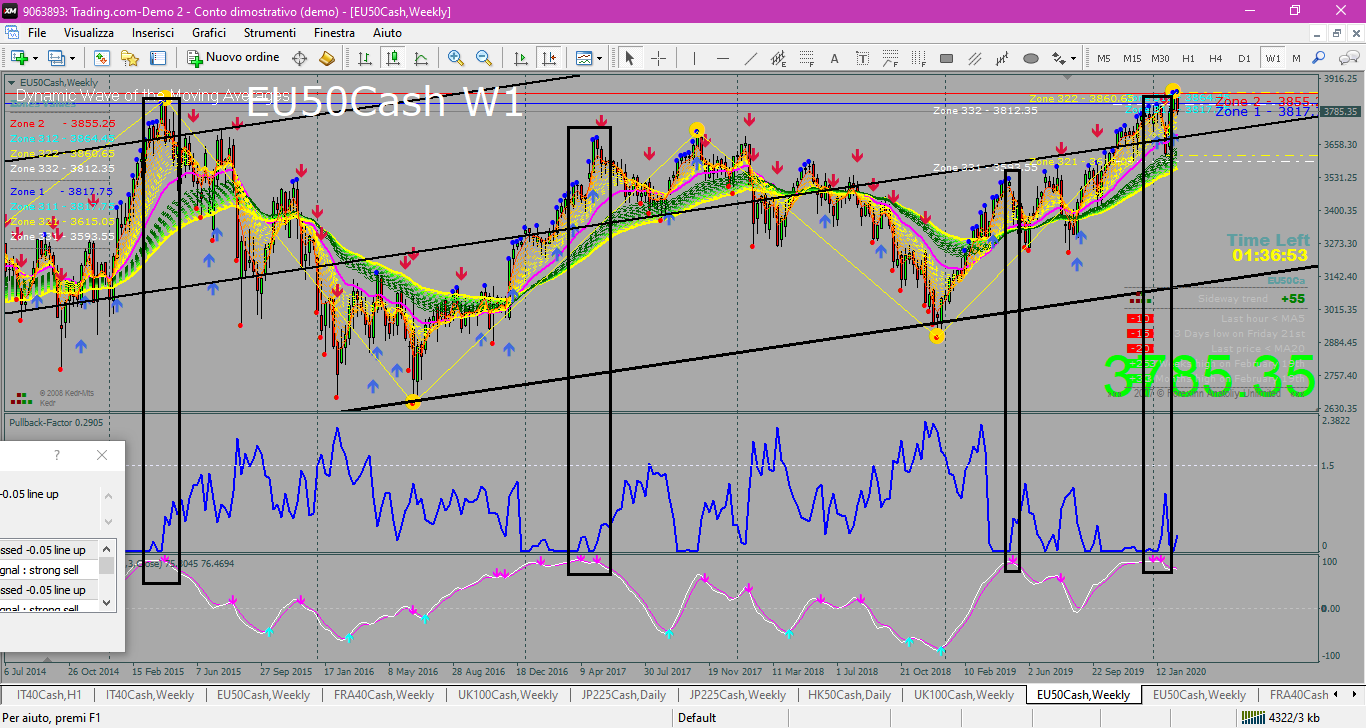Draw a rectangle shape
This screenshot has width=1366, height=728.
point(946,58)
